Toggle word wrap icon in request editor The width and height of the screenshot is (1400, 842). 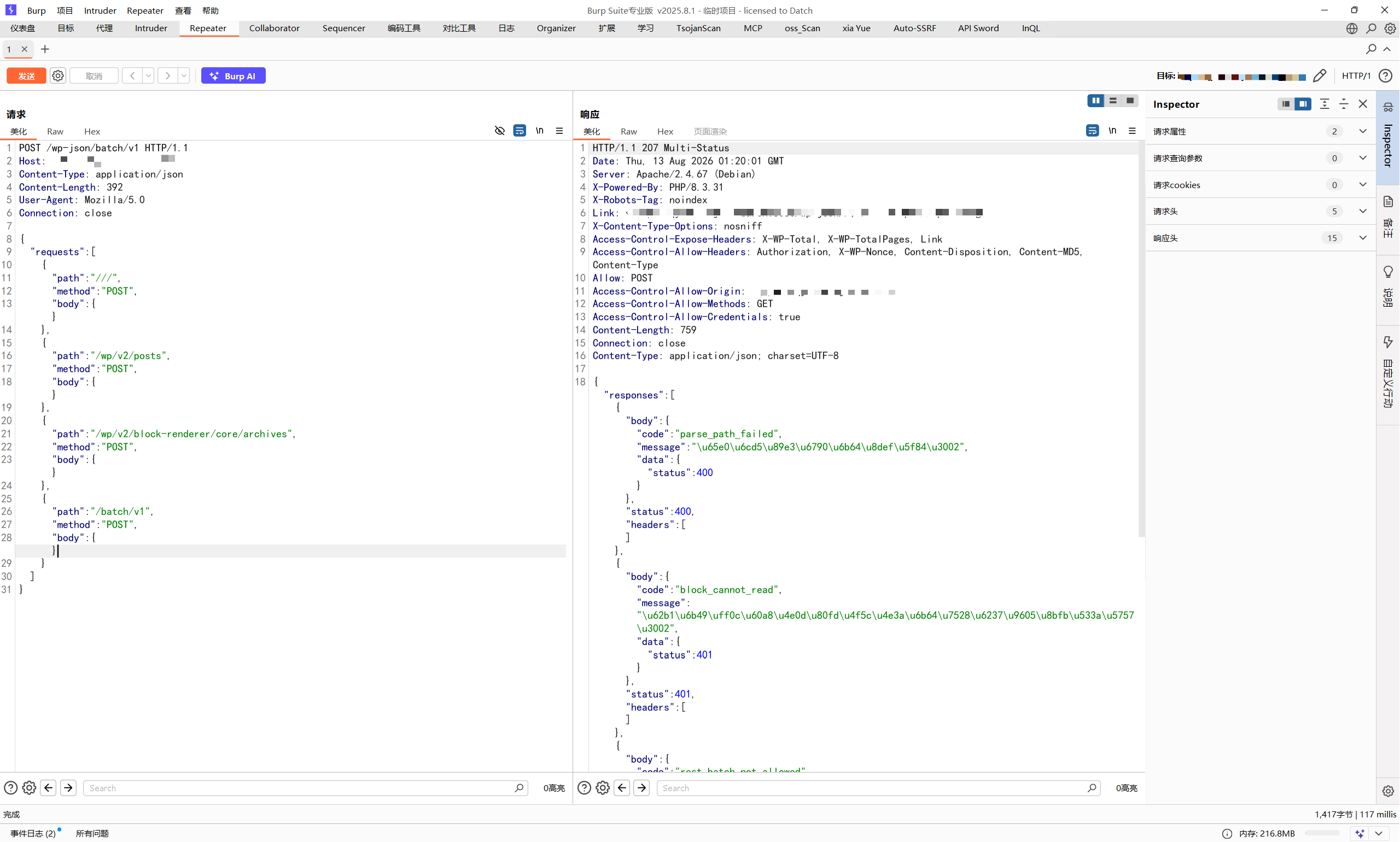point(519,131)
